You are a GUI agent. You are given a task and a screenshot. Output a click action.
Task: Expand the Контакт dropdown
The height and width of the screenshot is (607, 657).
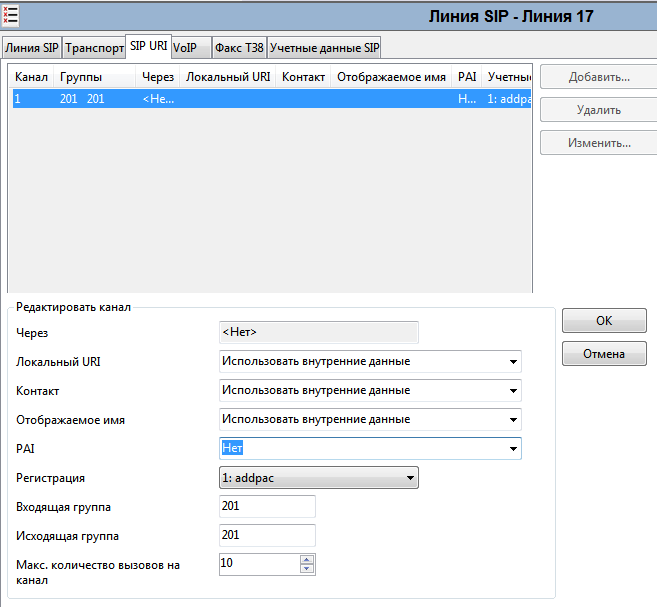[x=513, y=390]
